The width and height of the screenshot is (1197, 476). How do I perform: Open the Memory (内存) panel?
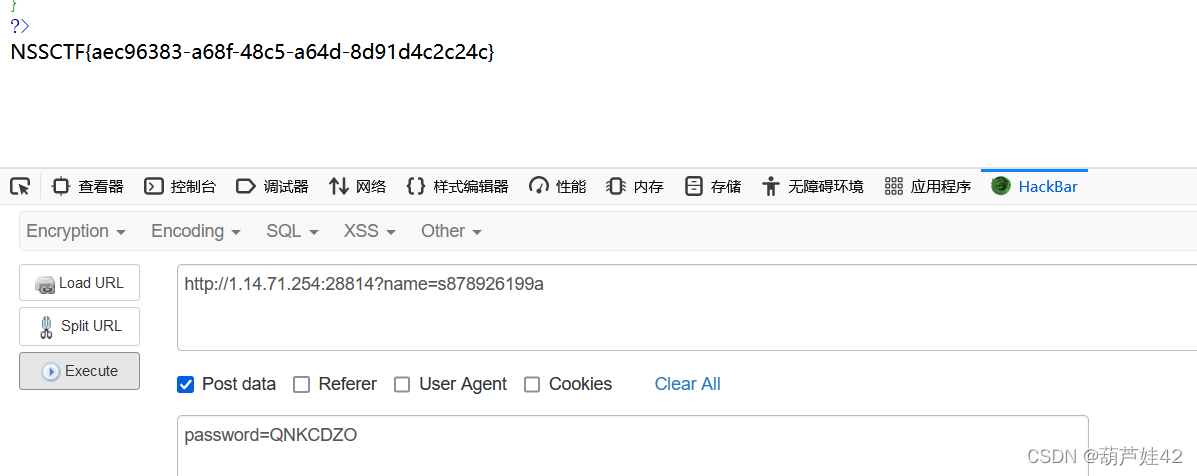coord(635,186)
